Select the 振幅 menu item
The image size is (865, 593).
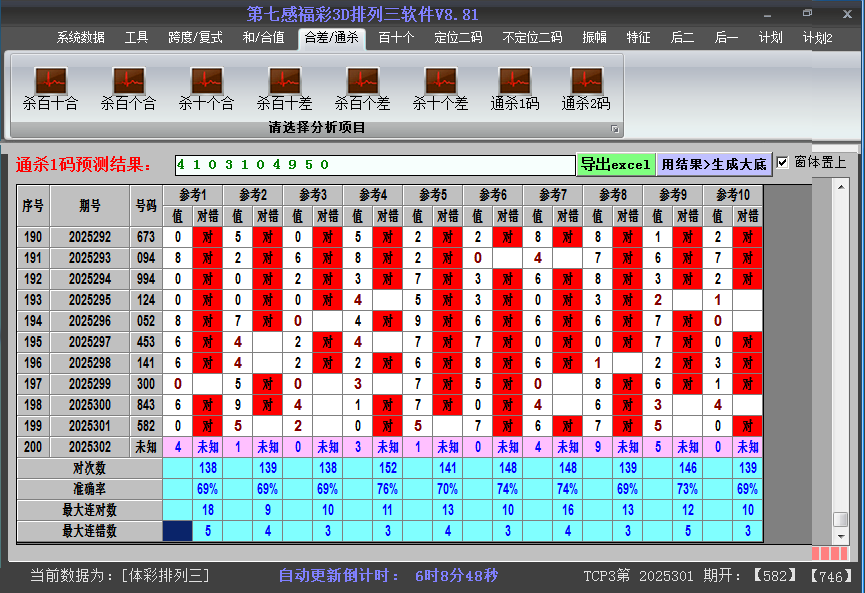[x=594, y=38]
